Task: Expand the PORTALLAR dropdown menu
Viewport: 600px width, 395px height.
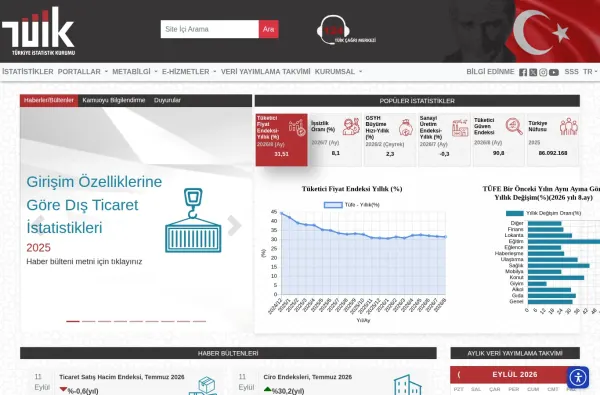Action: [x=83, y=72]
